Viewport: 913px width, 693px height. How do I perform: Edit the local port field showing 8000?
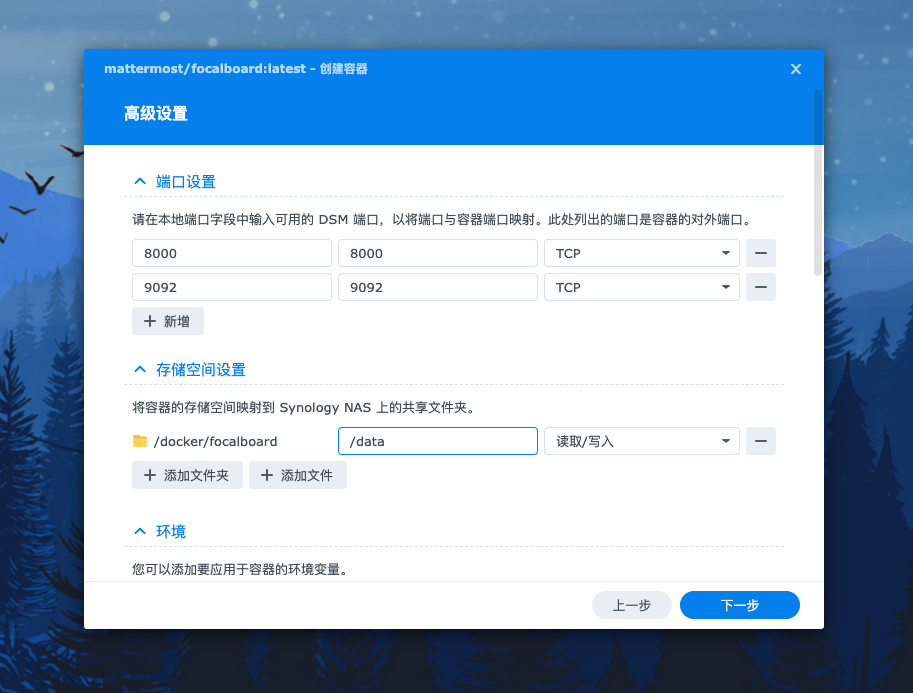pyautogui.click(x=232, y=253)
